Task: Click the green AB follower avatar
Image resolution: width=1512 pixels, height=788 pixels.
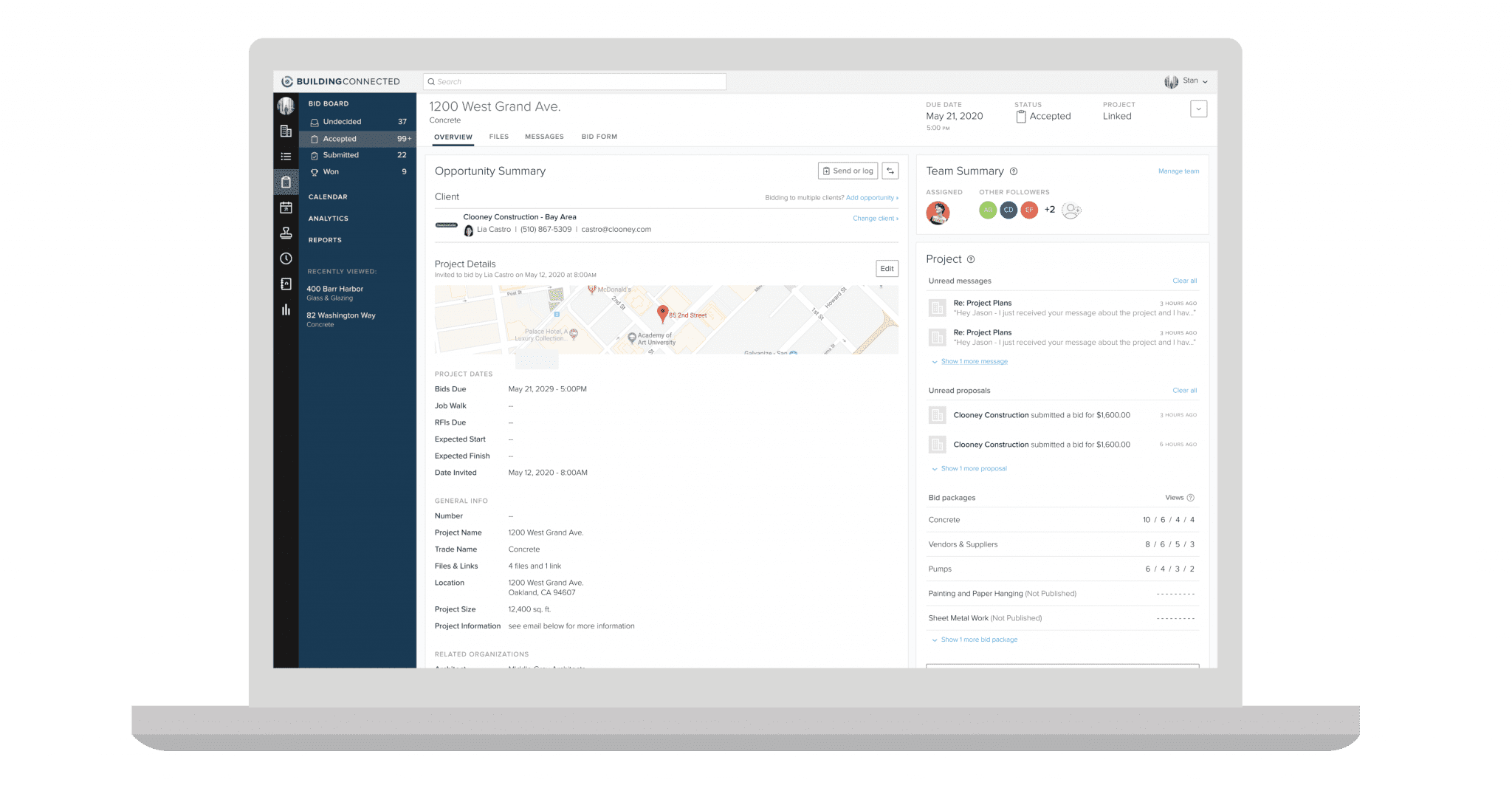Action: [x=988, y=210]
